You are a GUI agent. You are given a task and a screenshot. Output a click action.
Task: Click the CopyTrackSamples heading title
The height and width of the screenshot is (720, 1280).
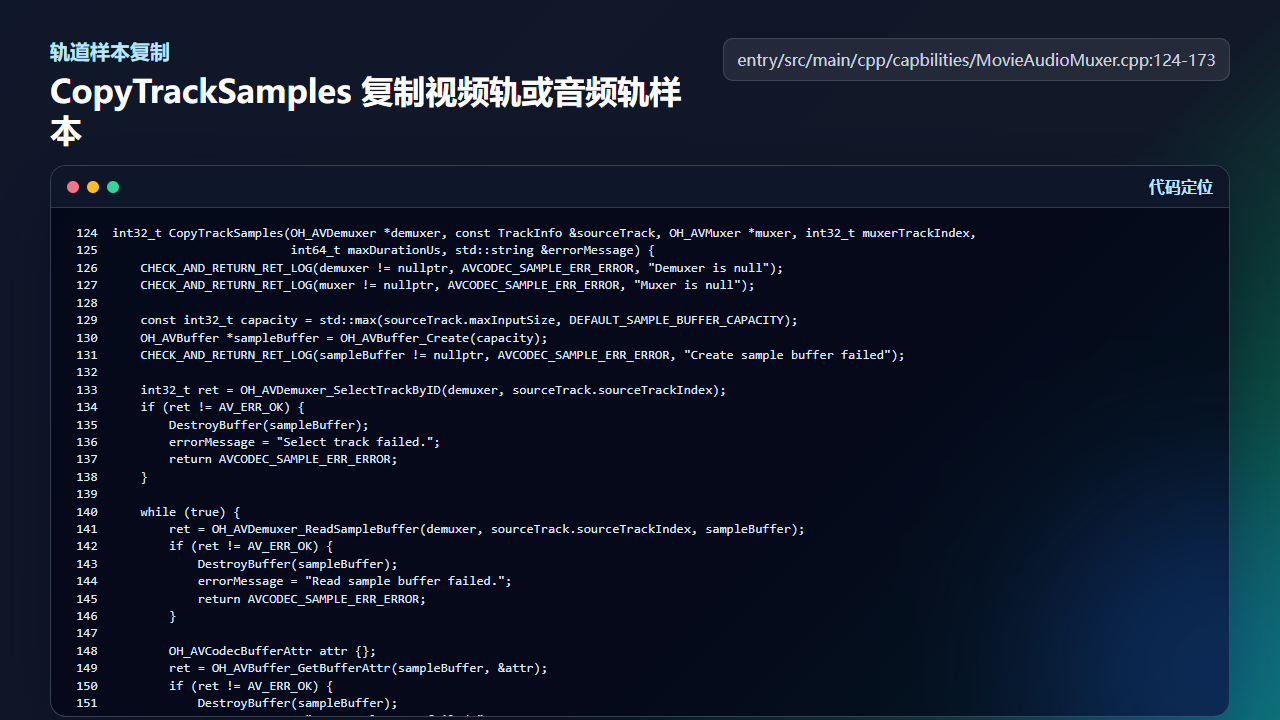(366, 112)
